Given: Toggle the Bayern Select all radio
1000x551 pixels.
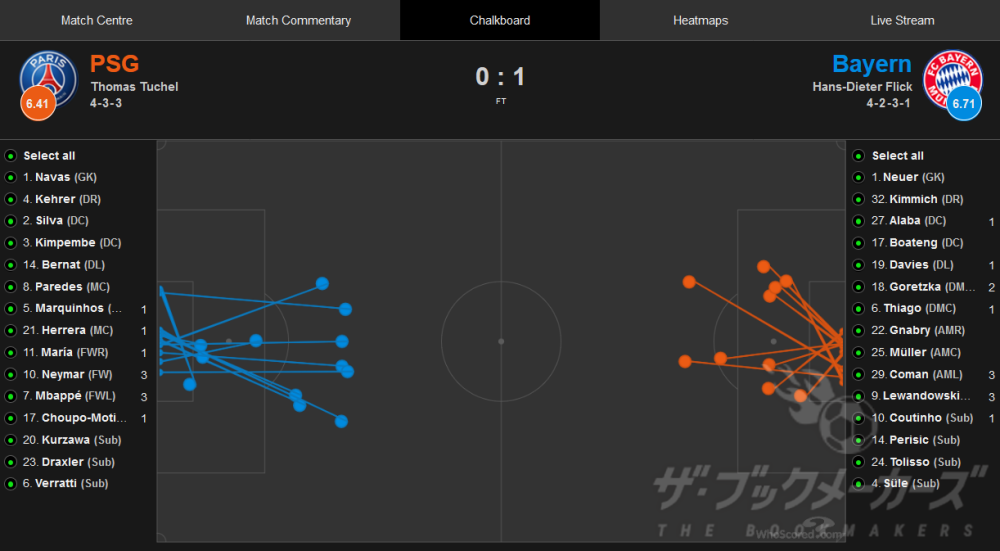Looking at the screenshot, I should [x=859, y=156].
